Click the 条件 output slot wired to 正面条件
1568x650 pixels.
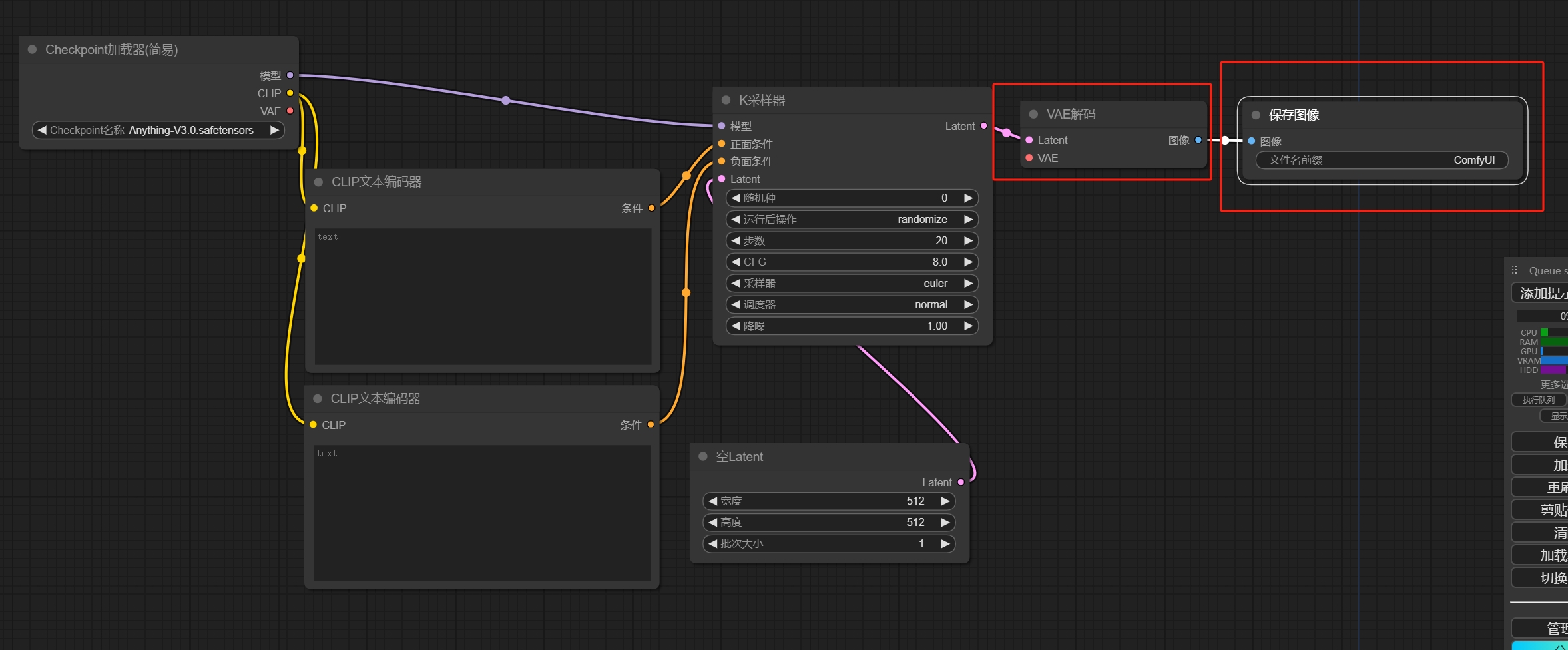point(651,208)
